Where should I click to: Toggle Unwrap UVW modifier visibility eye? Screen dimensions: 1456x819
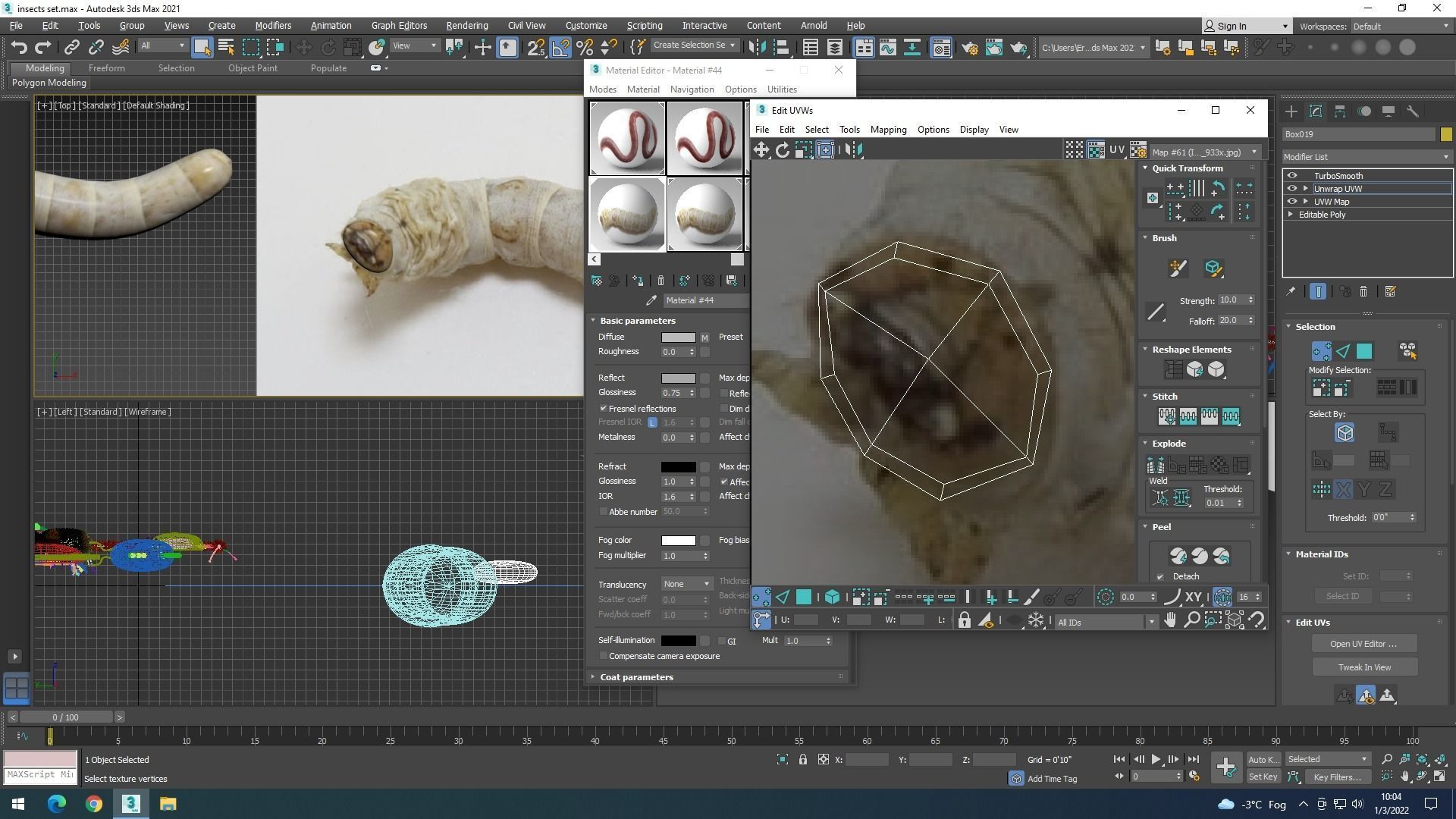point(1292,189)
